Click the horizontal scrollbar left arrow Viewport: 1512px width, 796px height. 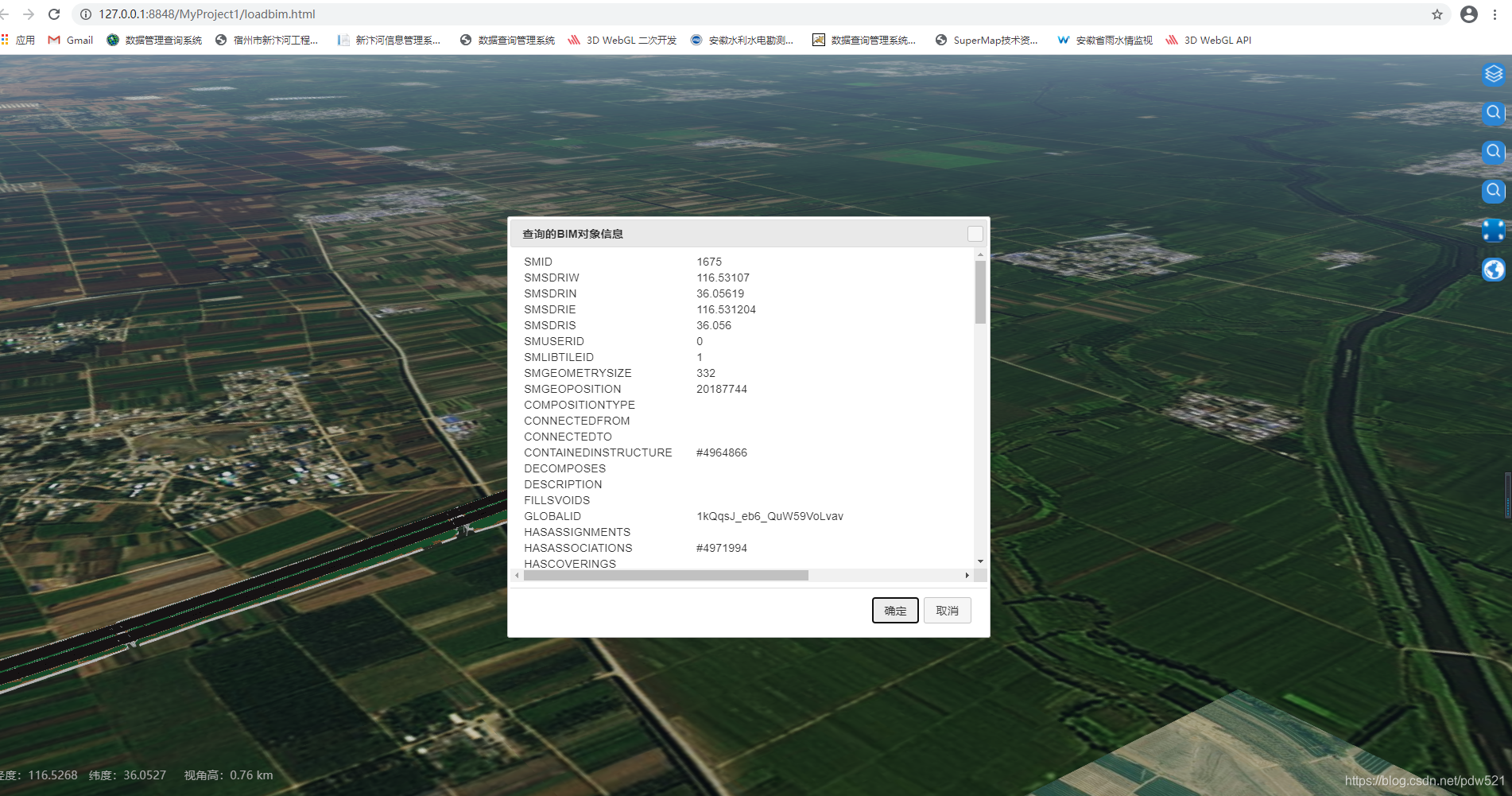[517, 575]
